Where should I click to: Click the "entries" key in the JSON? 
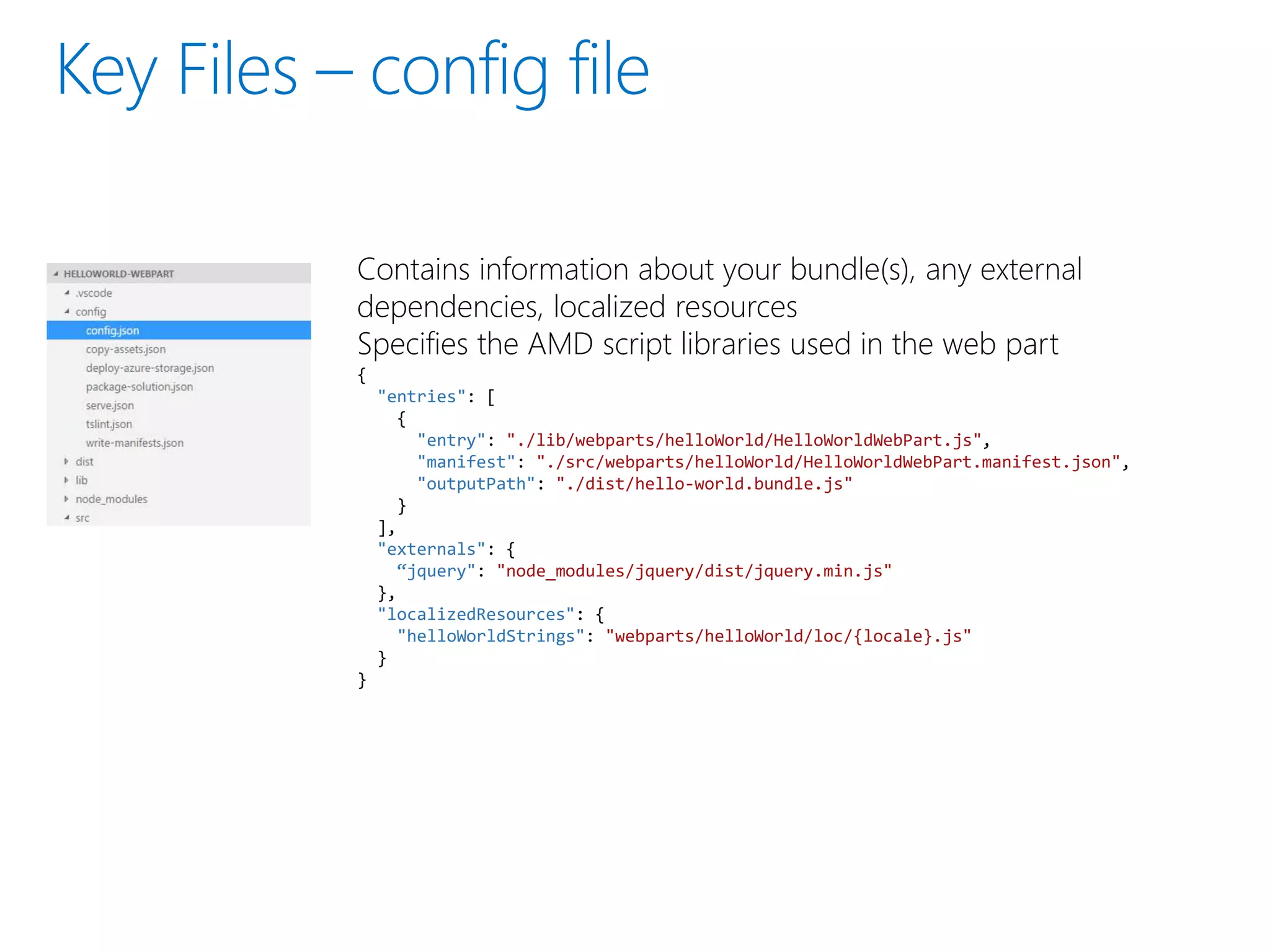pyautogui.click(x=422, y=397)
